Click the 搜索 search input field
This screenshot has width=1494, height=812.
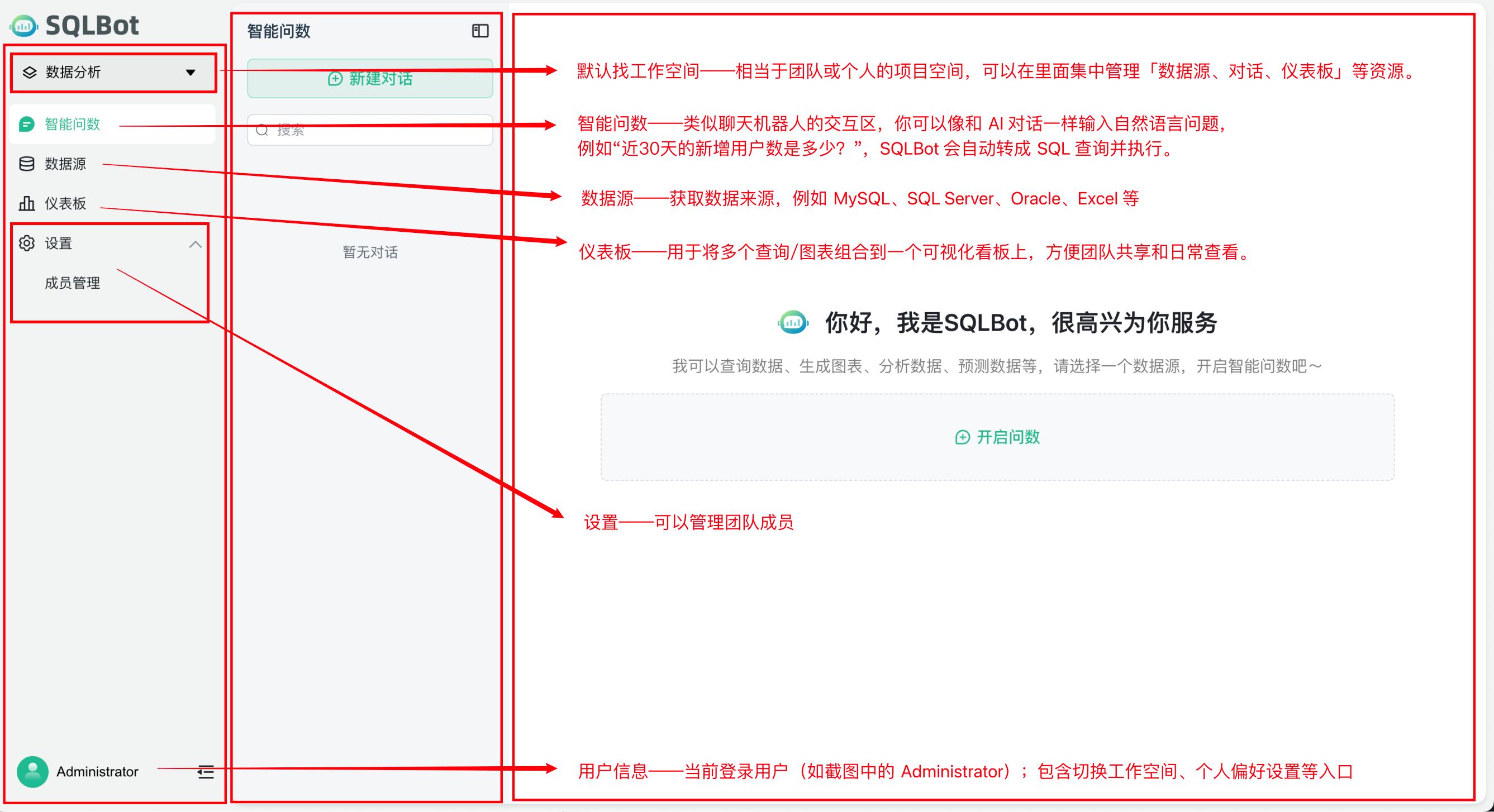click(x=370, y=130)
